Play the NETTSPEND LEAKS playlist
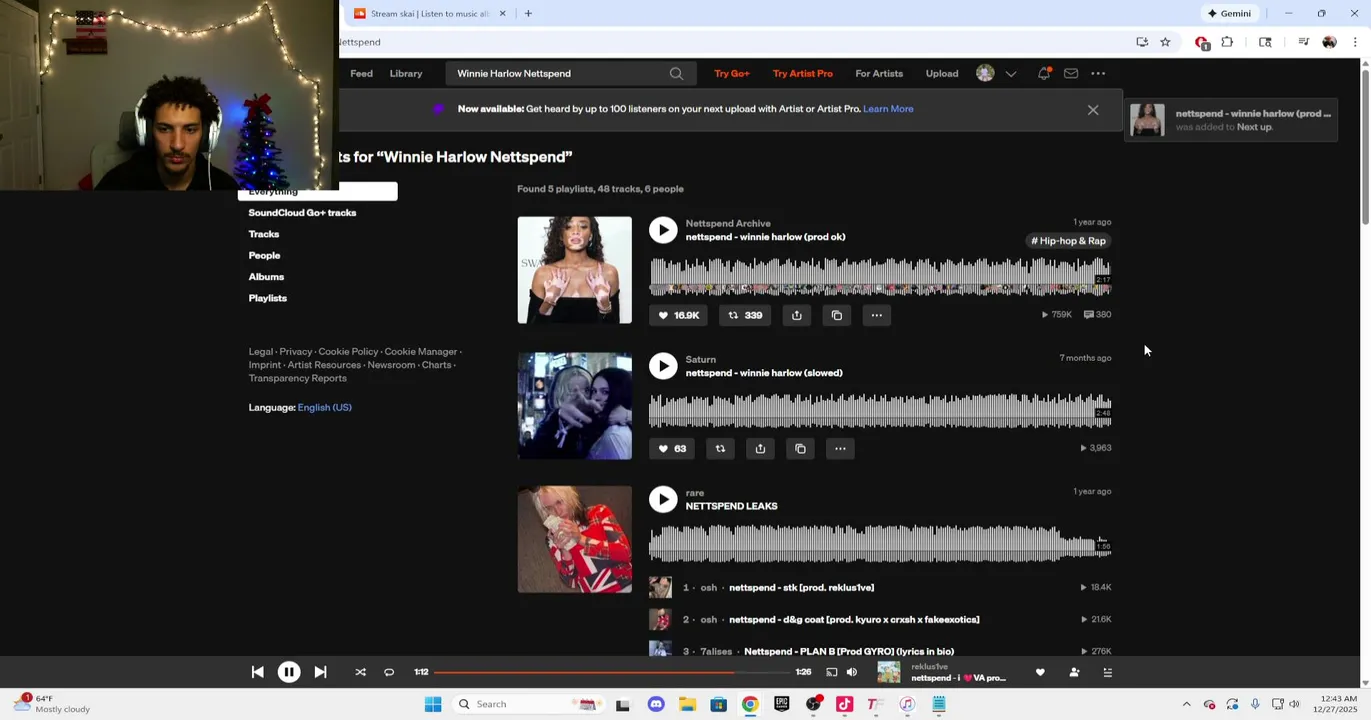 [663, 499]
